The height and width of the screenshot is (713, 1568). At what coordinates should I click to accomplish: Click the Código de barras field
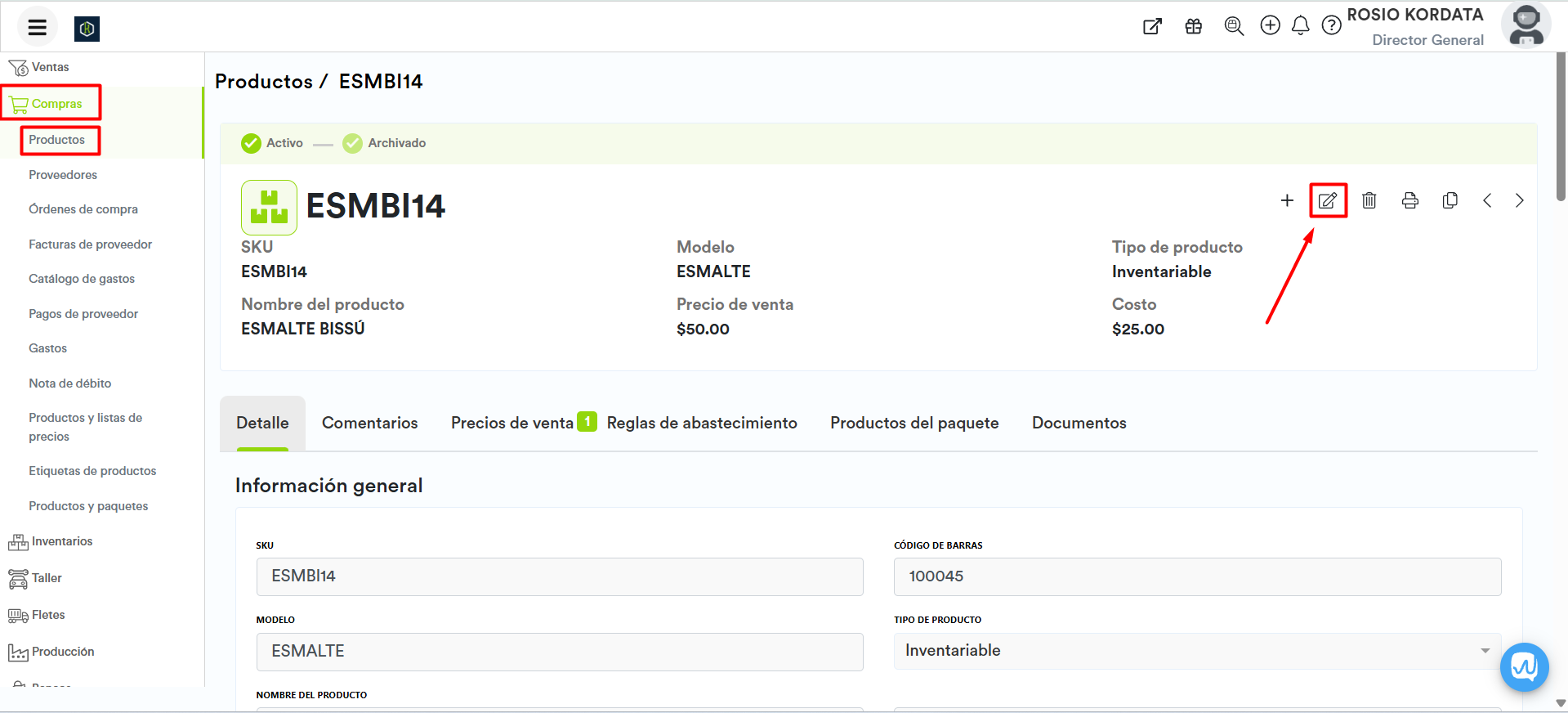pyautogui.click(x=1196, y=576)
